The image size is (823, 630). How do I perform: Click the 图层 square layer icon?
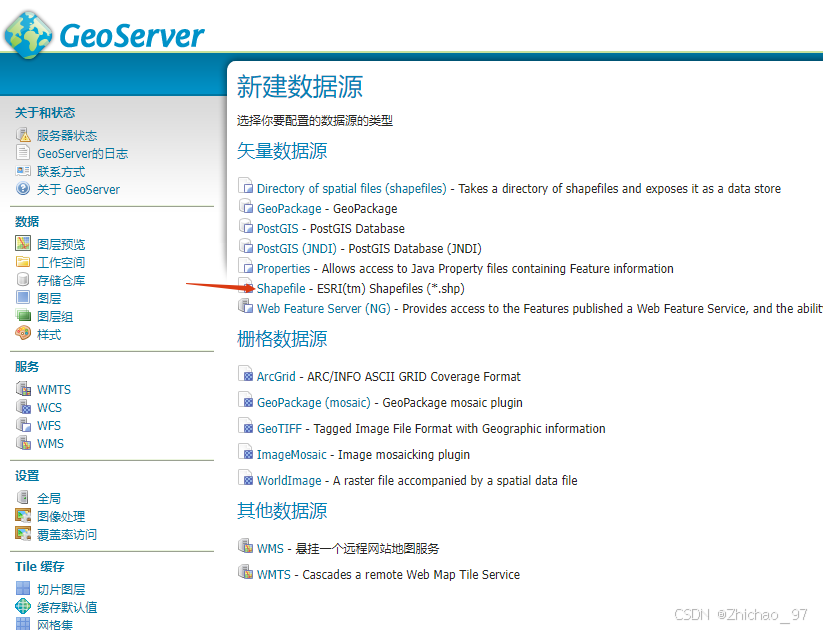(23, 297)
